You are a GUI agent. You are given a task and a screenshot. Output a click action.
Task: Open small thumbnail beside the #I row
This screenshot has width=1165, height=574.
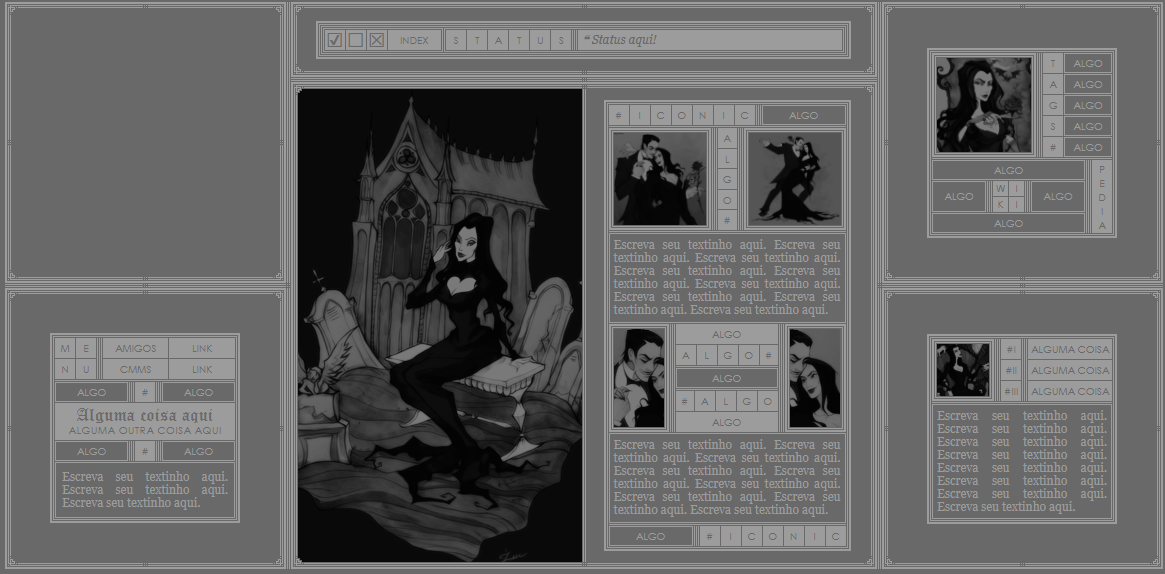pyautogui.click(x=963, y=370)
